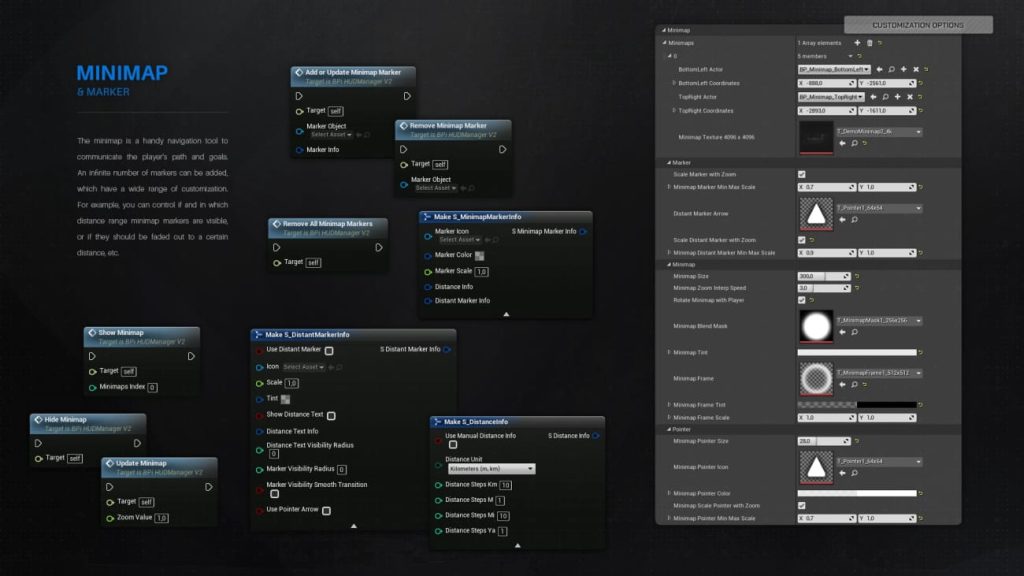Find Minimap Blend Mask asset with magnifier
This screenshot has height=576, width=1024.
[x=854, y=332]
